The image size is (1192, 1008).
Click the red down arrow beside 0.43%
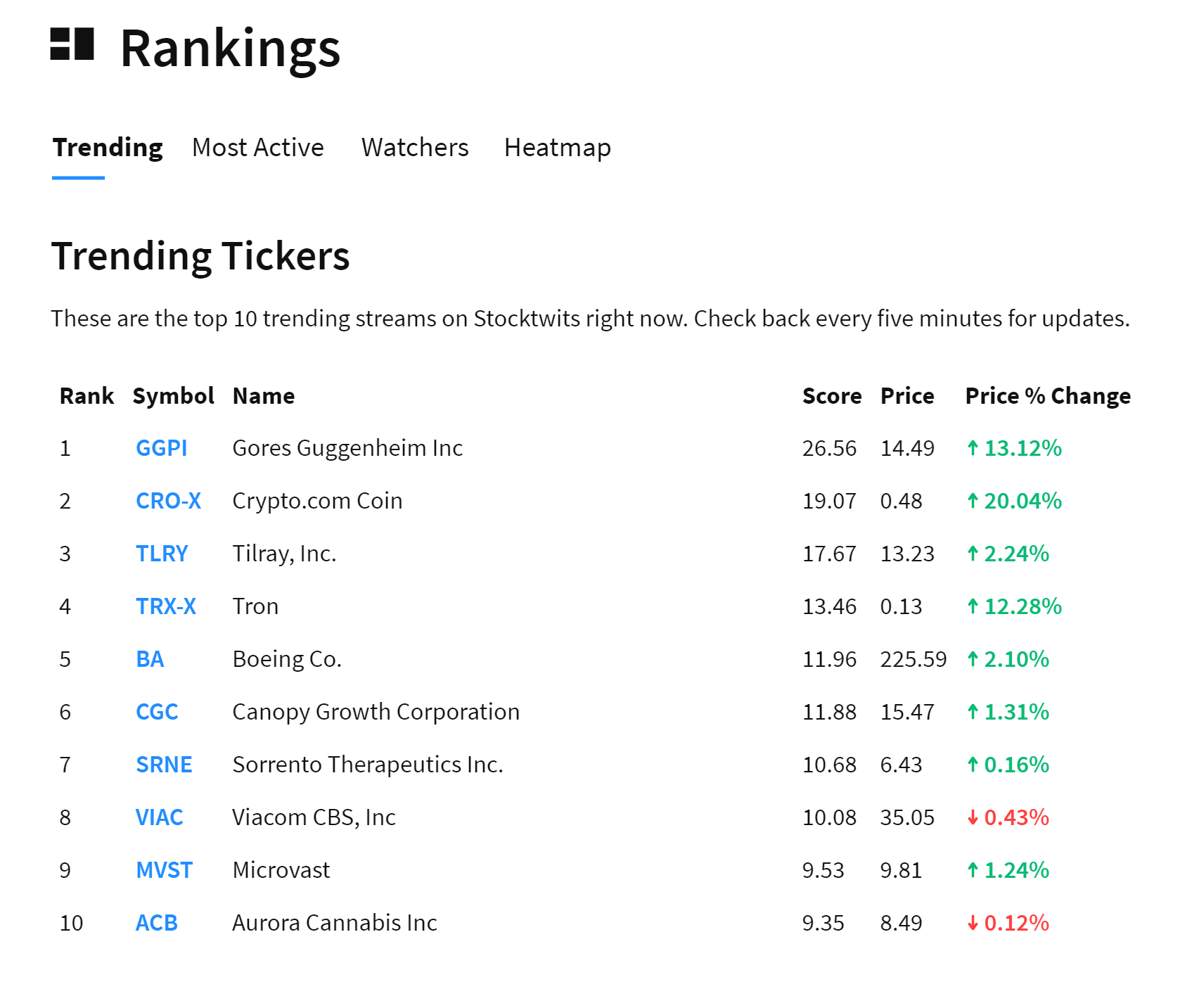point(973,817)
